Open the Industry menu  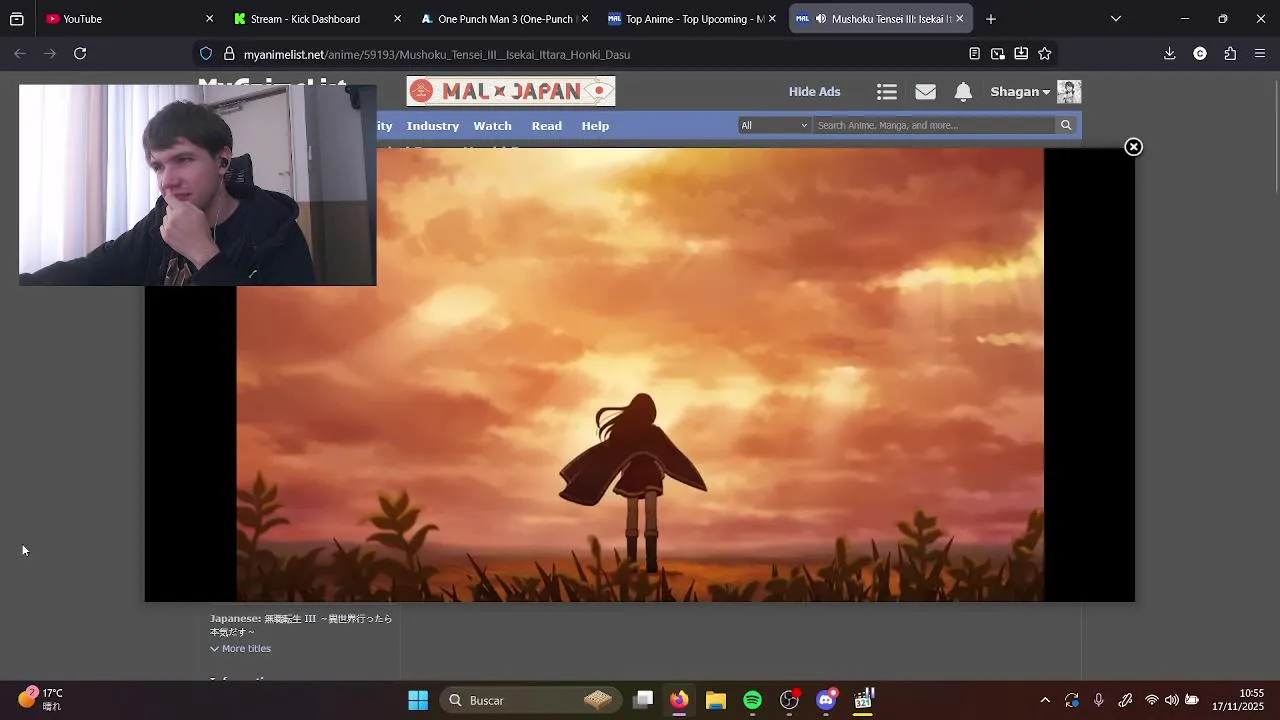coord(433,126)
